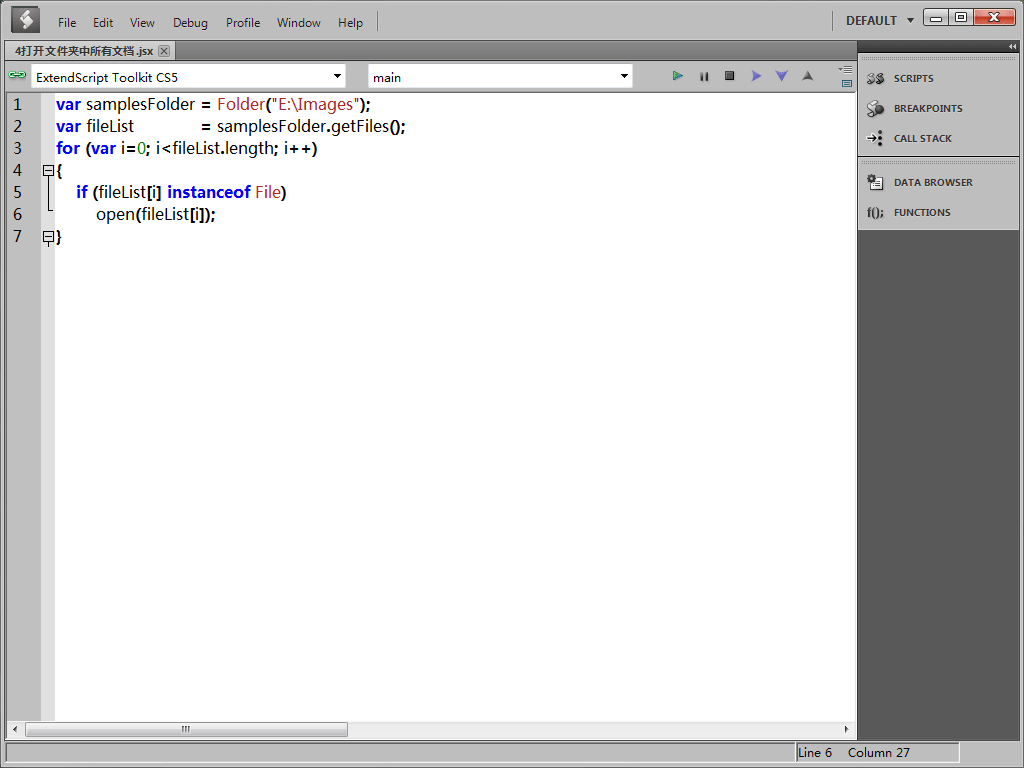Open the Debug menu
Screen dimensions: 1024x768
pos(190,23)
